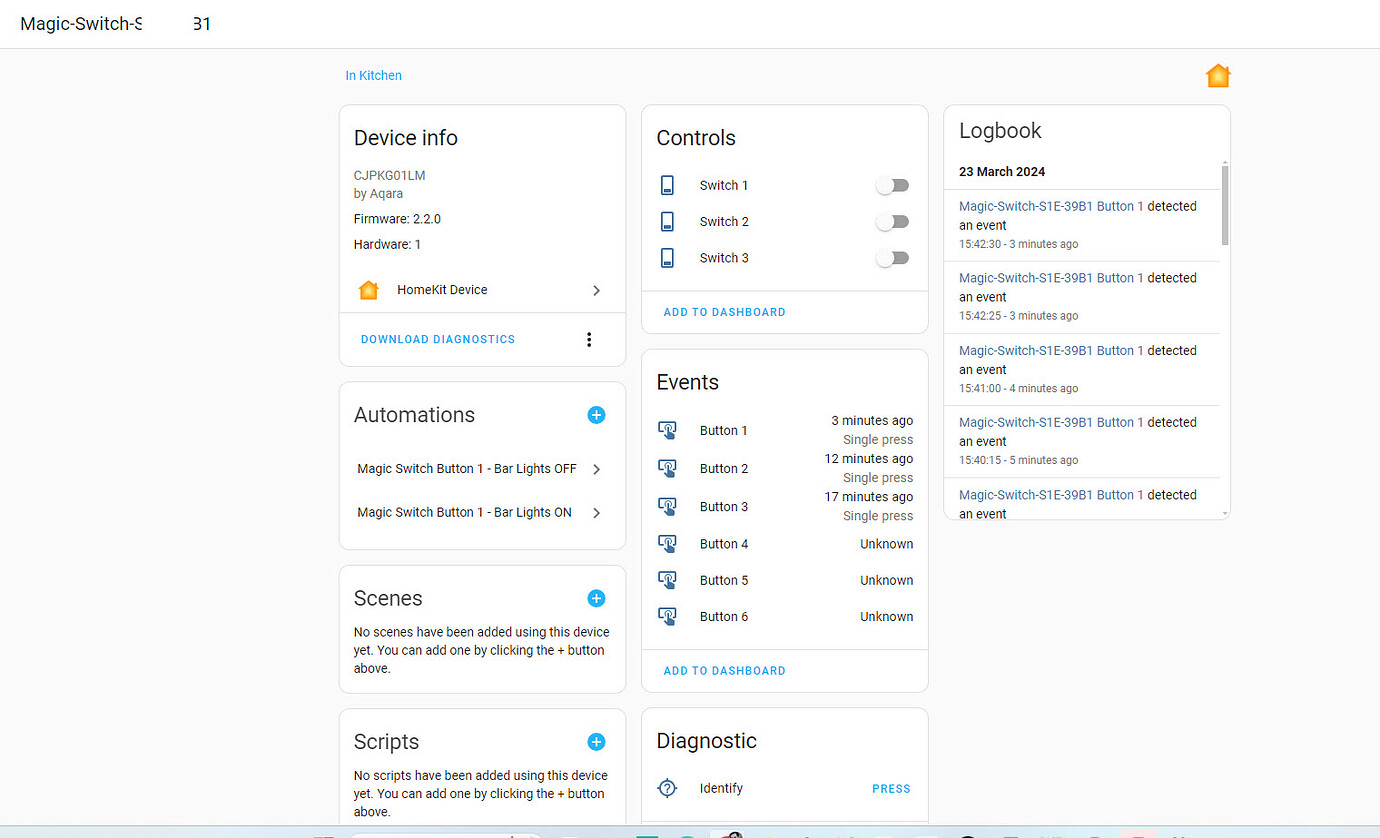
Task: Click Download Diagnostics
Action: click(x=437, y=339)
